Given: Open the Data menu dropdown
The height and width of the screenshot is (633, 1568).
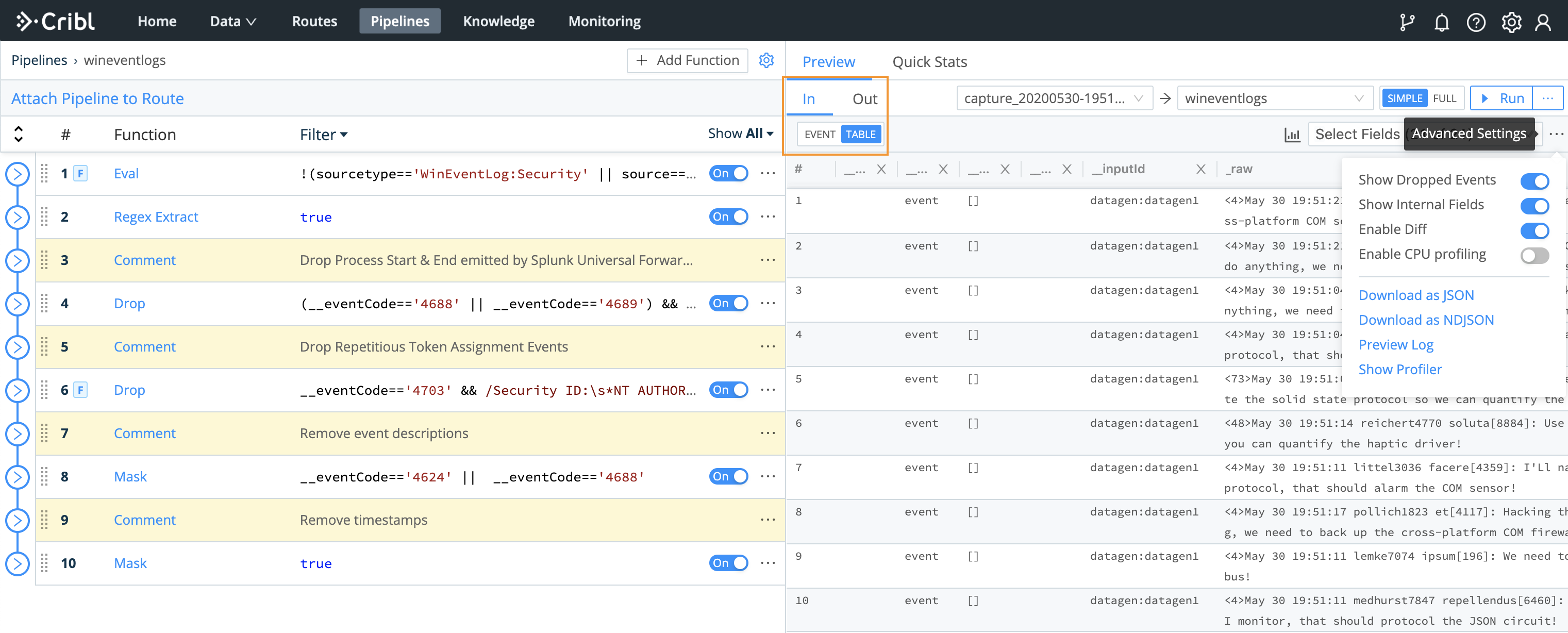Looking at the screenshot, I should coord(232,21).
